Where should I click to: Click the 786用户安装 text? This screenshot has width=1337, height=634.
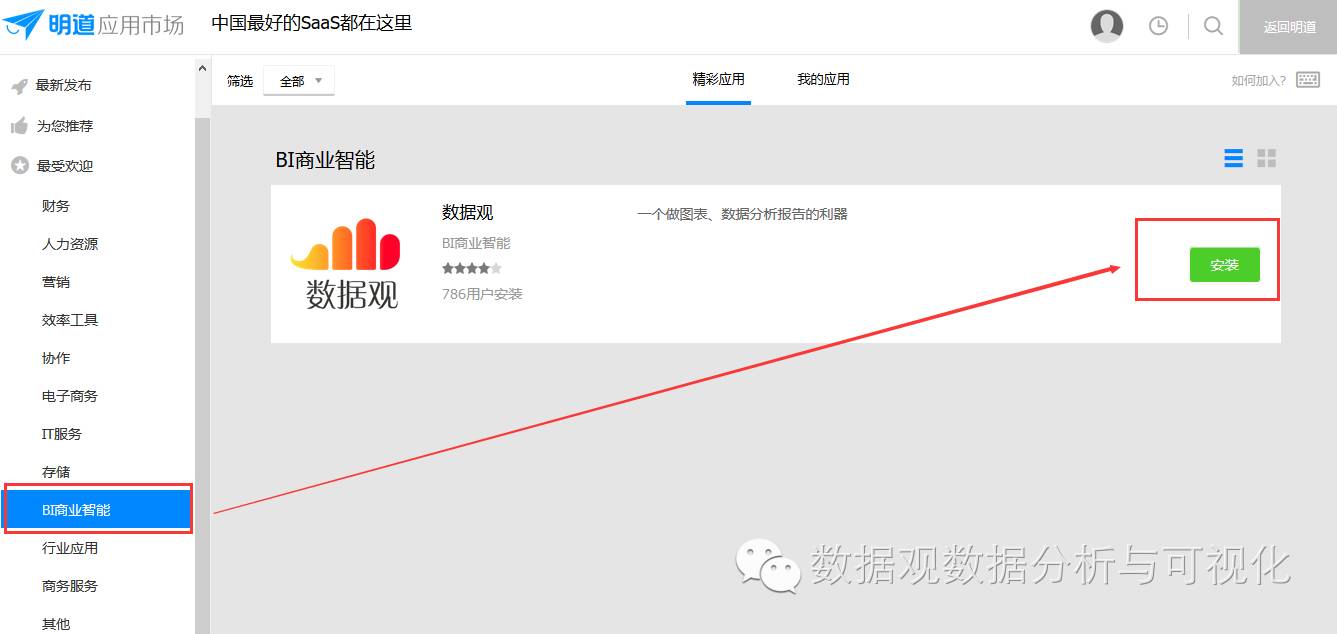tap(482, 294)
